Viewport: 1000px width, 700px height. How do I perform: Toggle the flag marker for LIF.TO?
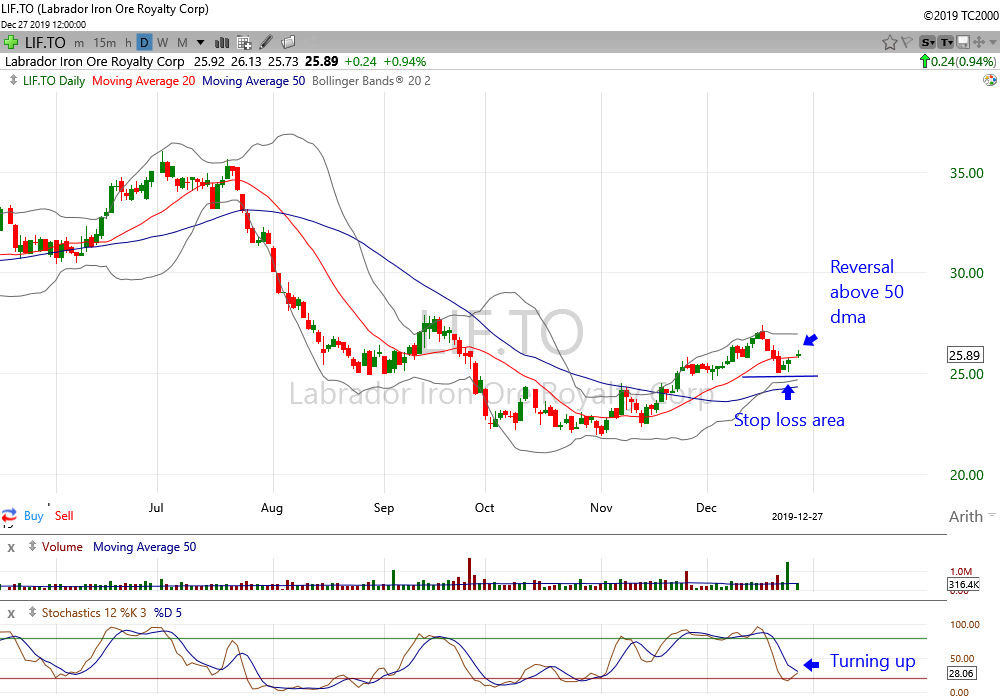[906, 43]
